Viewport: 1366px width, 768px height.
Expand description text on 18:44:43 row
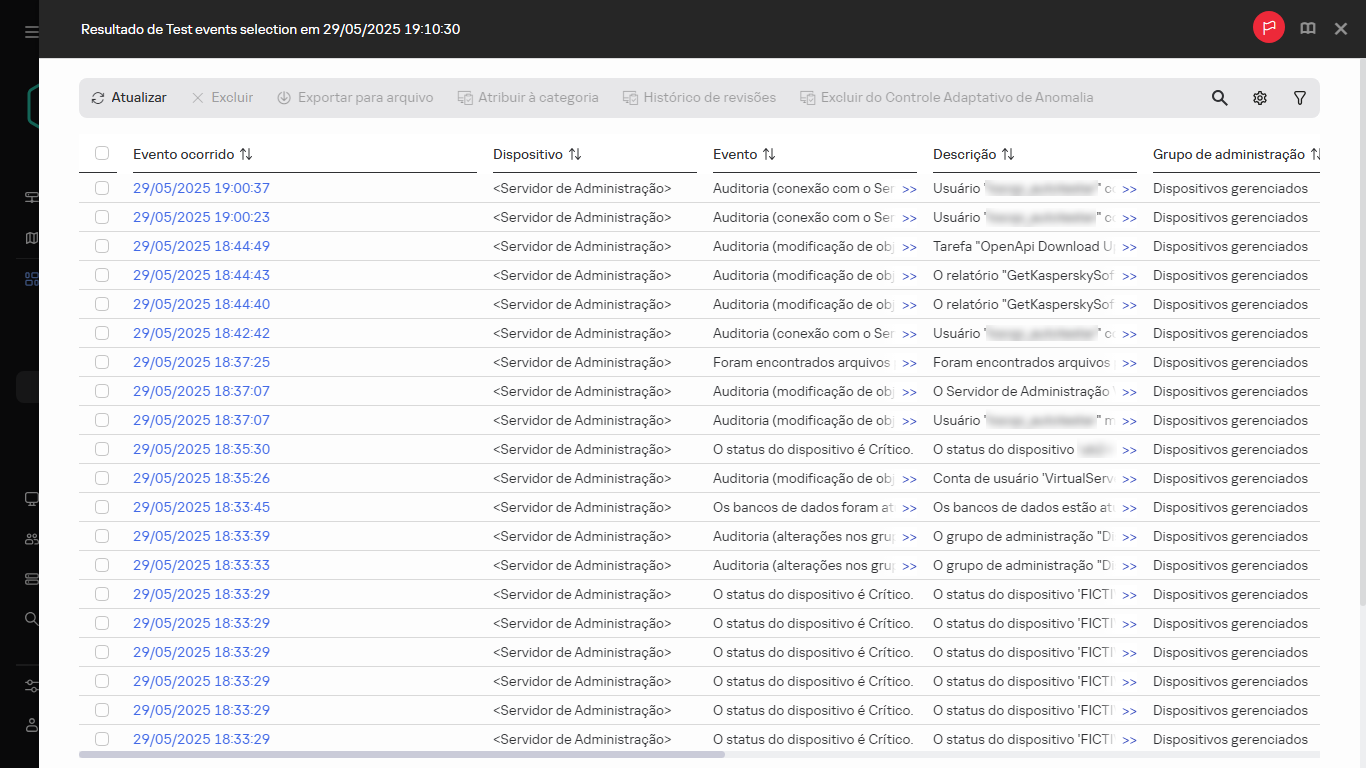coord(1129,276)
